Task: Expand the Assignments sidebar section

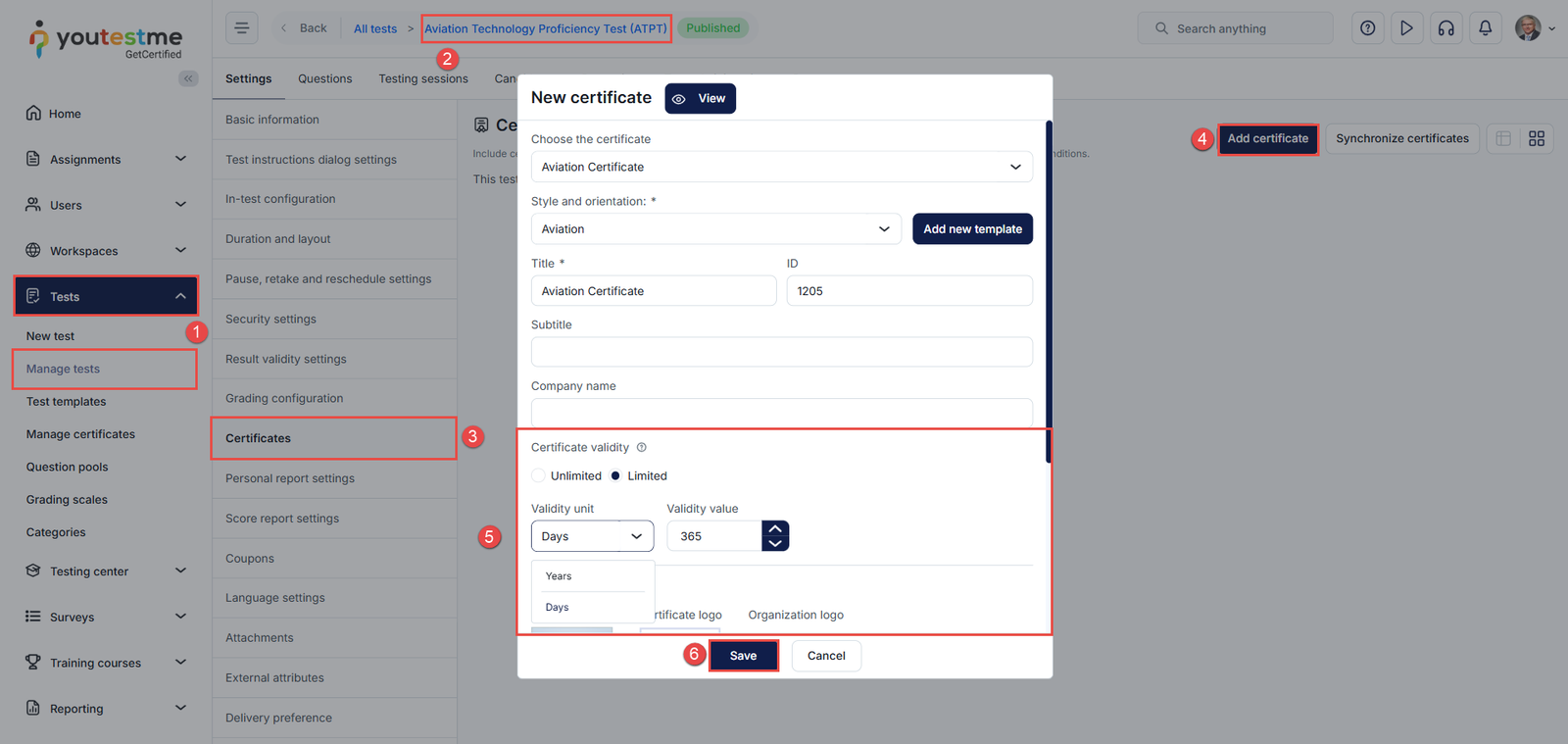Action: point(105,160)
